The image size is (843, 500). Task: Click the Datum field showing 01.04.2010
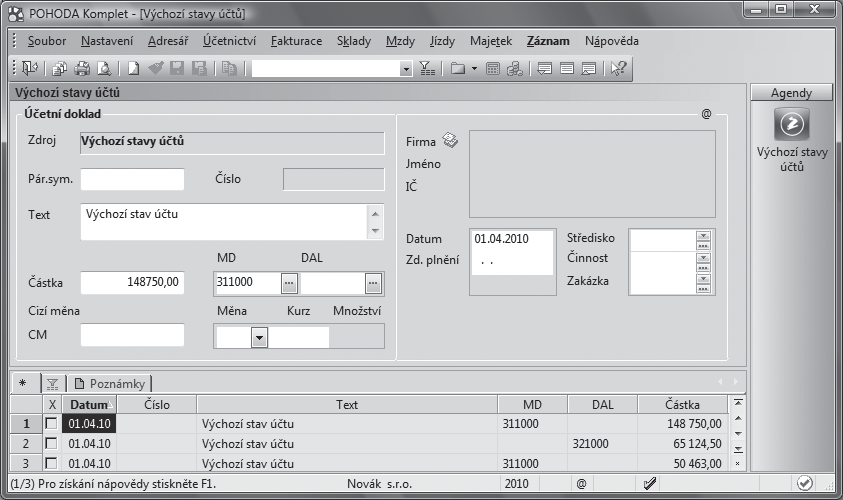coord(512,239)
